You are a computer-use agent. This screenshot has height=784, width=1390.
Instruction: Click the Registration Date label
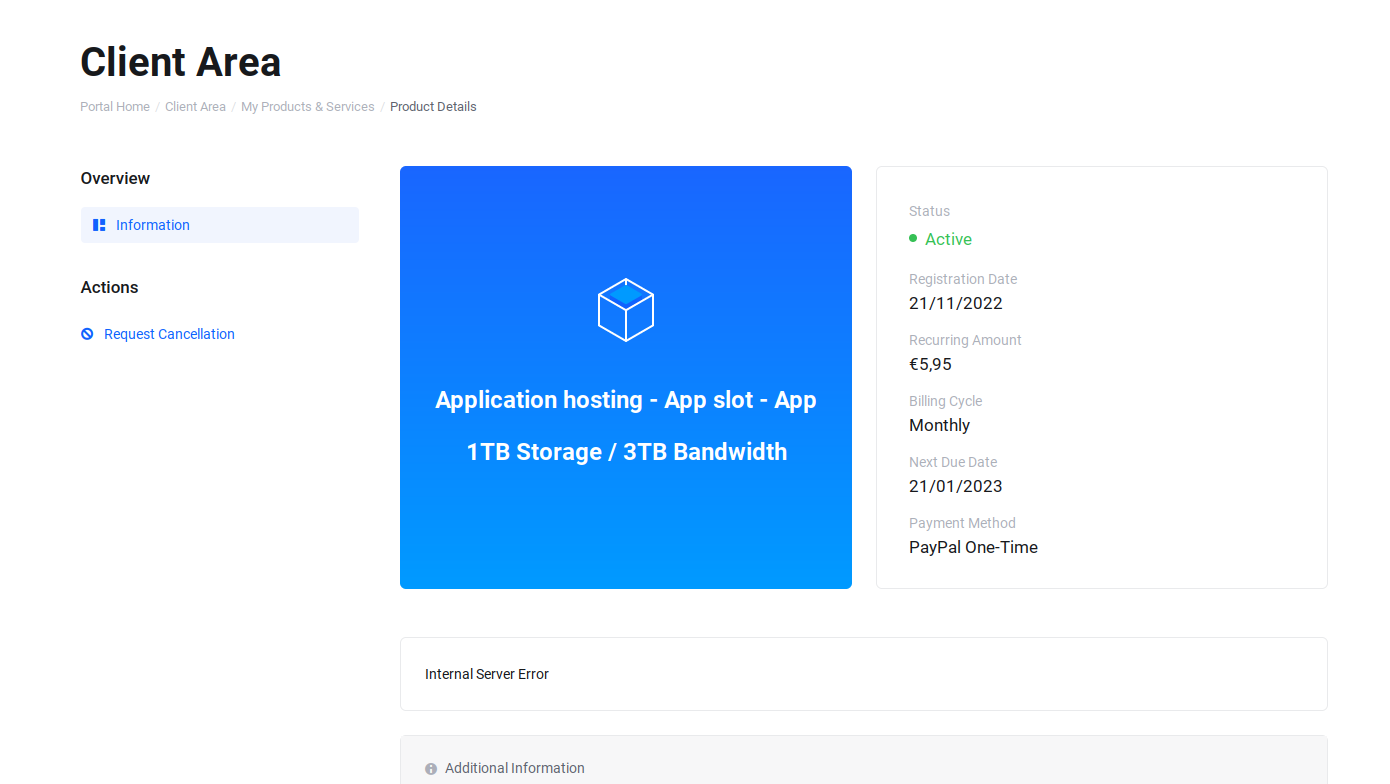(963, 279)
